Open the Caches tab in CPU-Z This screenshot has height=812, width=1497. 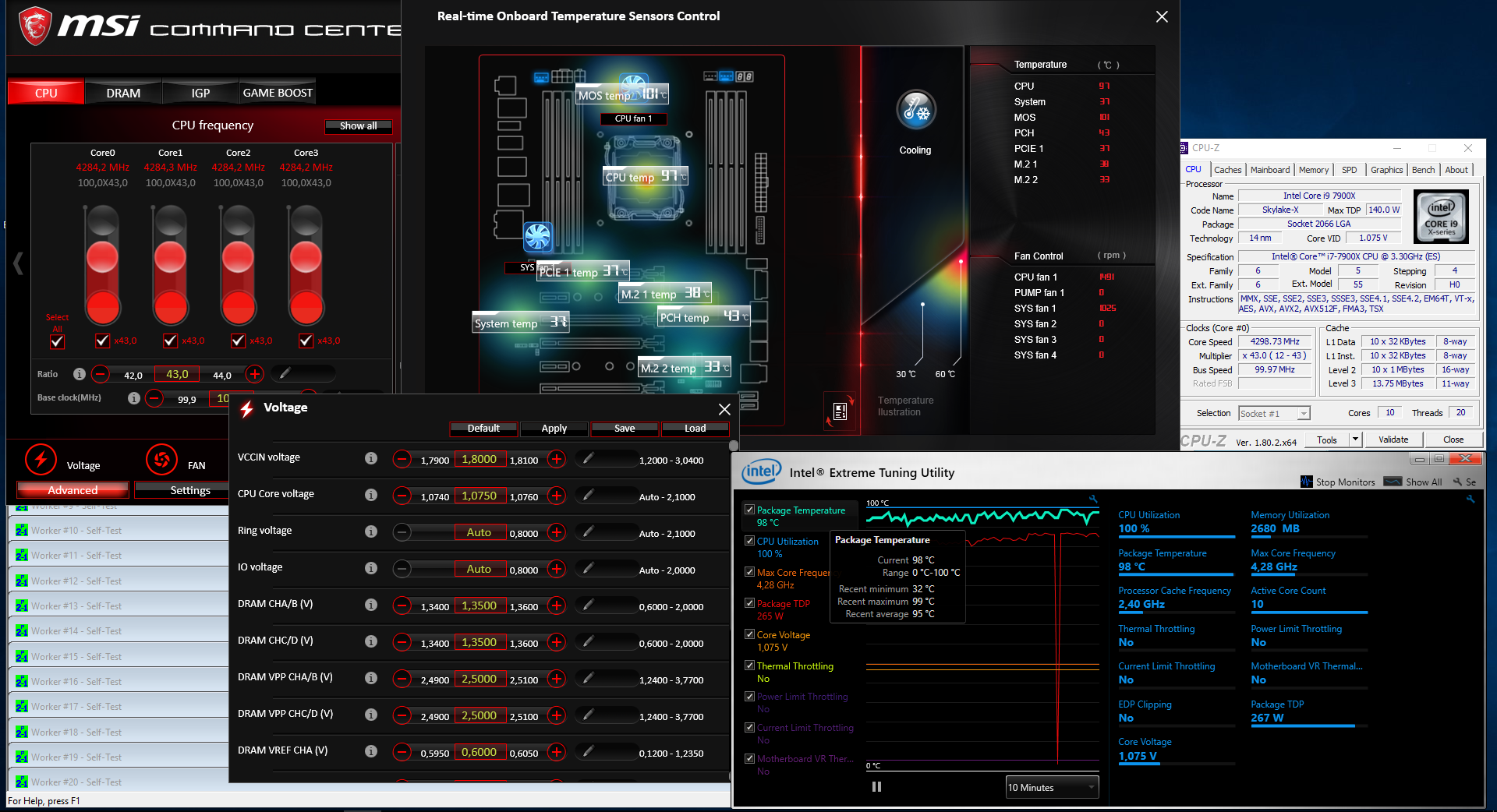[x=1227, y=170]
